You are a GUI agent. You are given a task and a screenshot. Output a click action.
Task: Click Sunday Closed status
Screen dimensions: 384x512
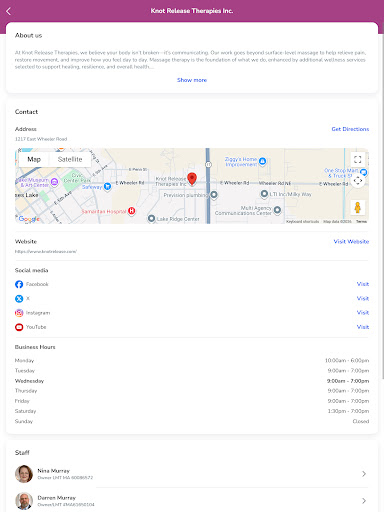pos(361,421)
